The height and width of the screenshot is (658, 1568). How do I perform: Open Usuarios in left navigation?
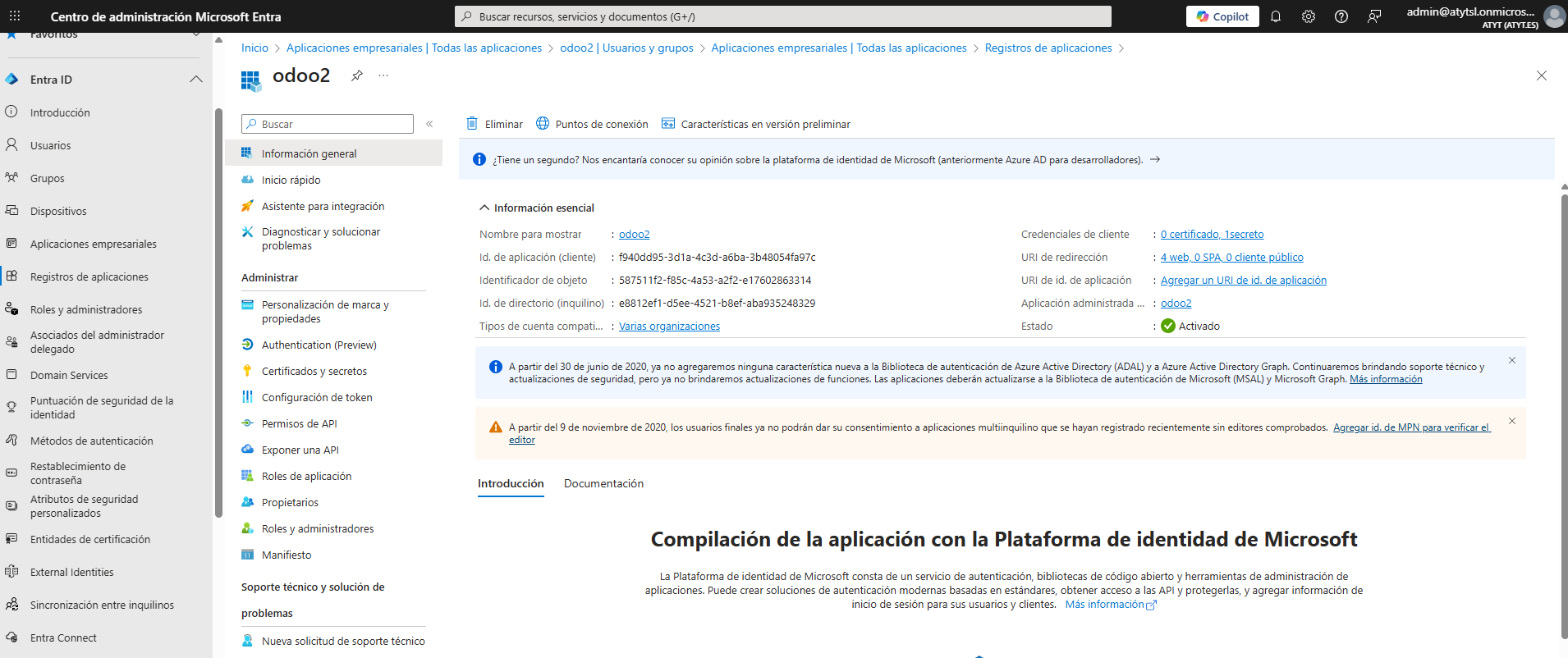click(x=50, y=145)
